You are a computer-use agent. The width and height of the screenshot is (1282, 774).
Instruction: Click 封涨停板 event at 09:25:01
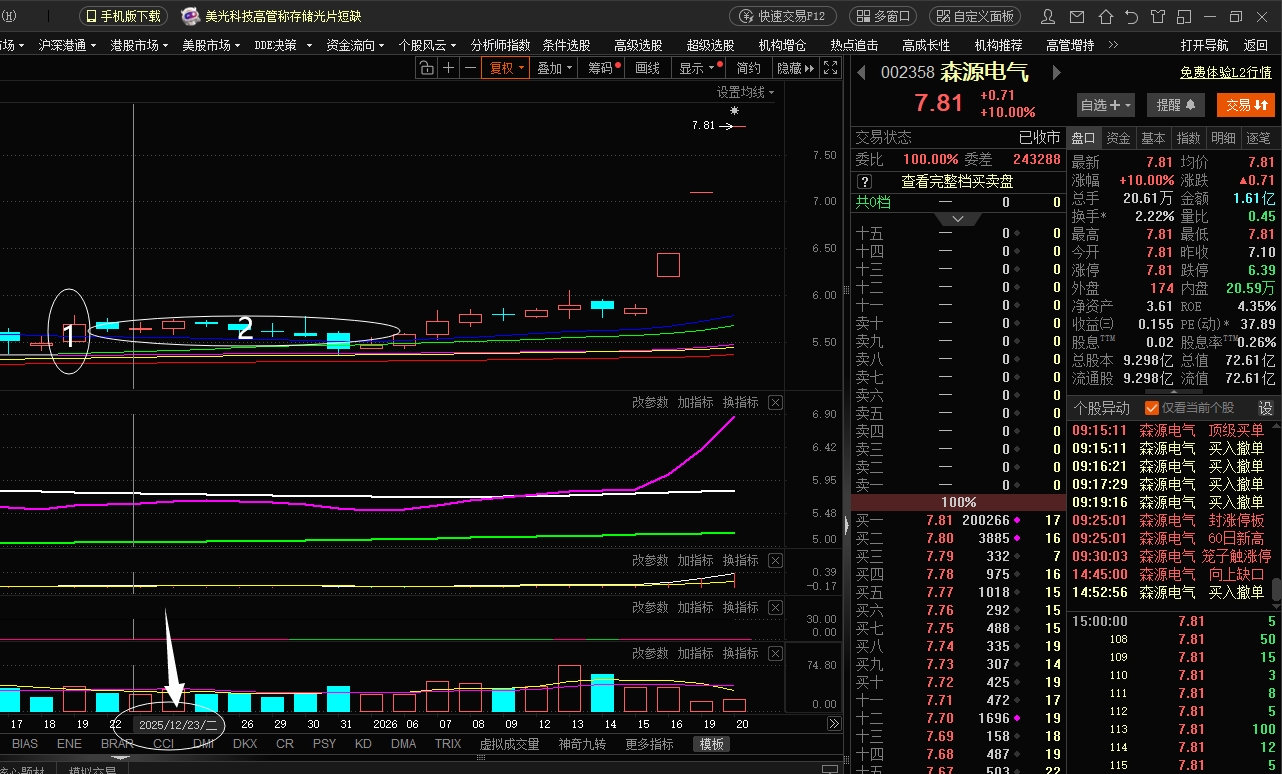pos(1237,520)
